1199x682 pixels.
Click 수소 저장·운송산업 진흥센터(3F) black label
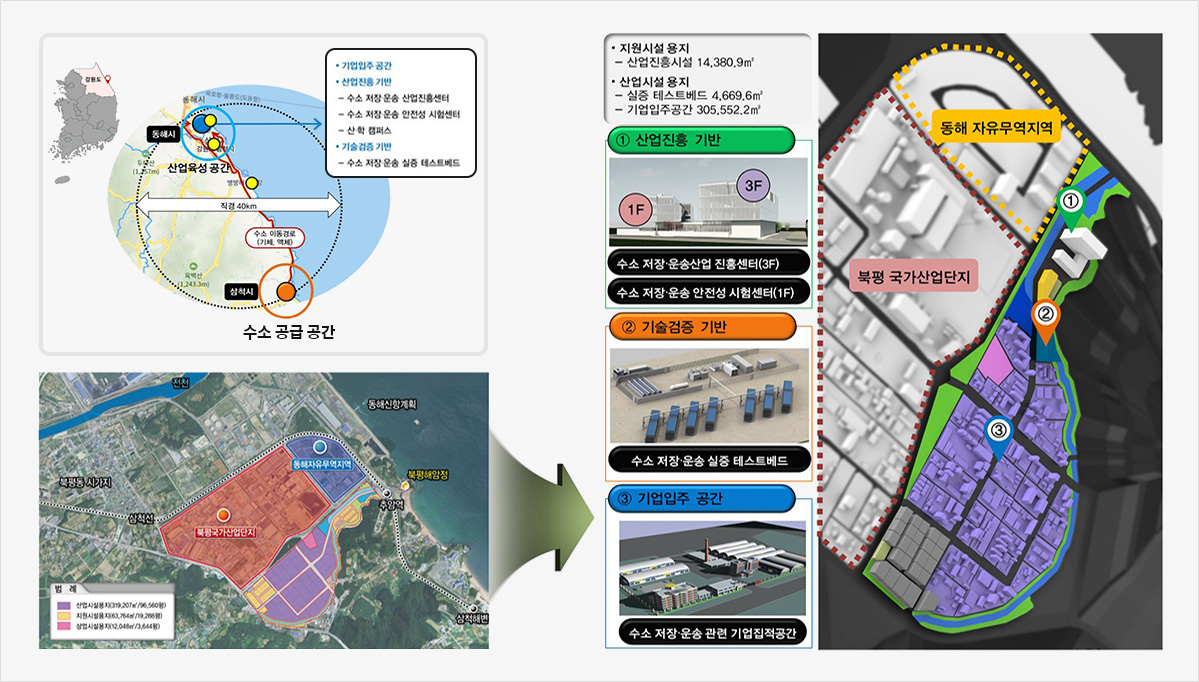coord(708,263)
